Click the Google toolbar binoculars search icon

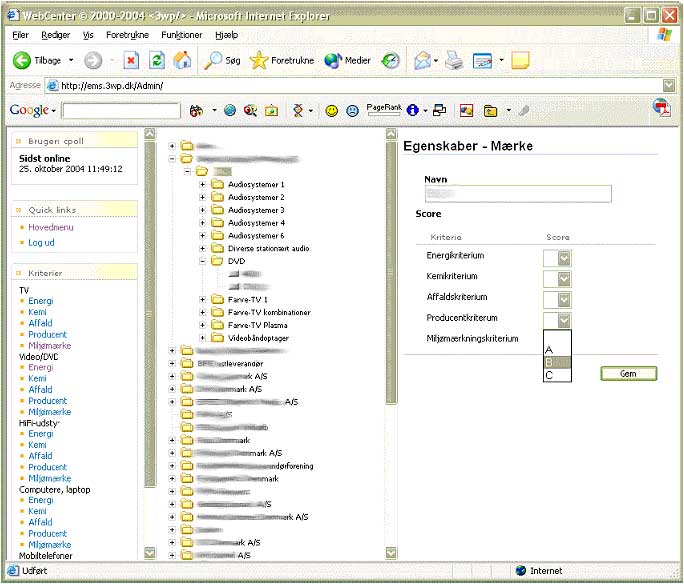pyautogui.click(x=196, y=111)
